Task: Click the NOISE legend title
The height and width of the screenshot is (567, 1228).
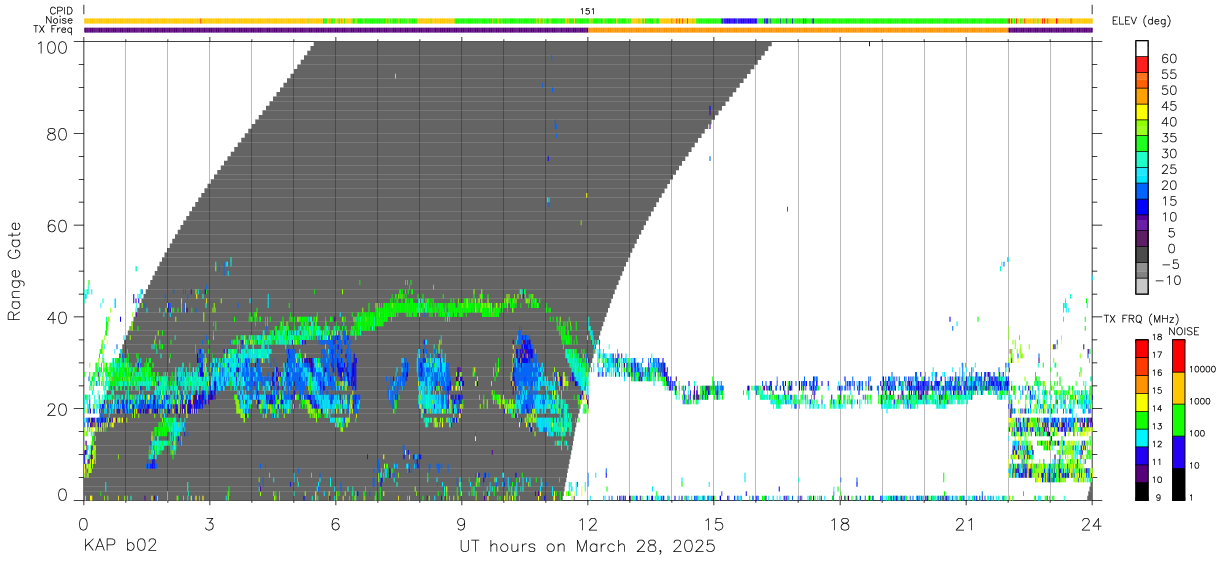Action: tap(1184, 331)
